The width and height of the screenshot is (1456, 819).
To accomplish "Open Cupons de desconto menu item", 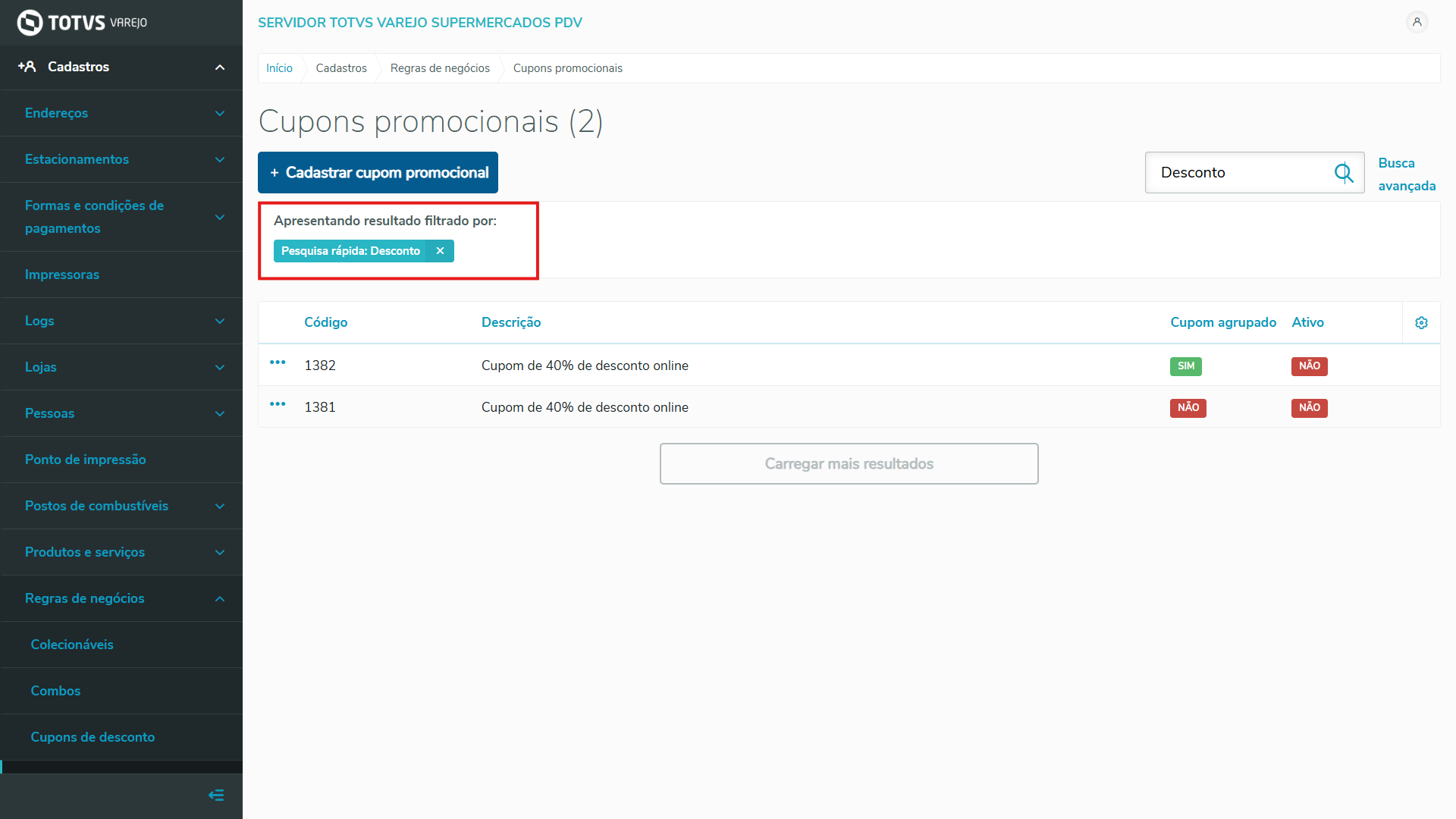I will [x=93, y=737].
